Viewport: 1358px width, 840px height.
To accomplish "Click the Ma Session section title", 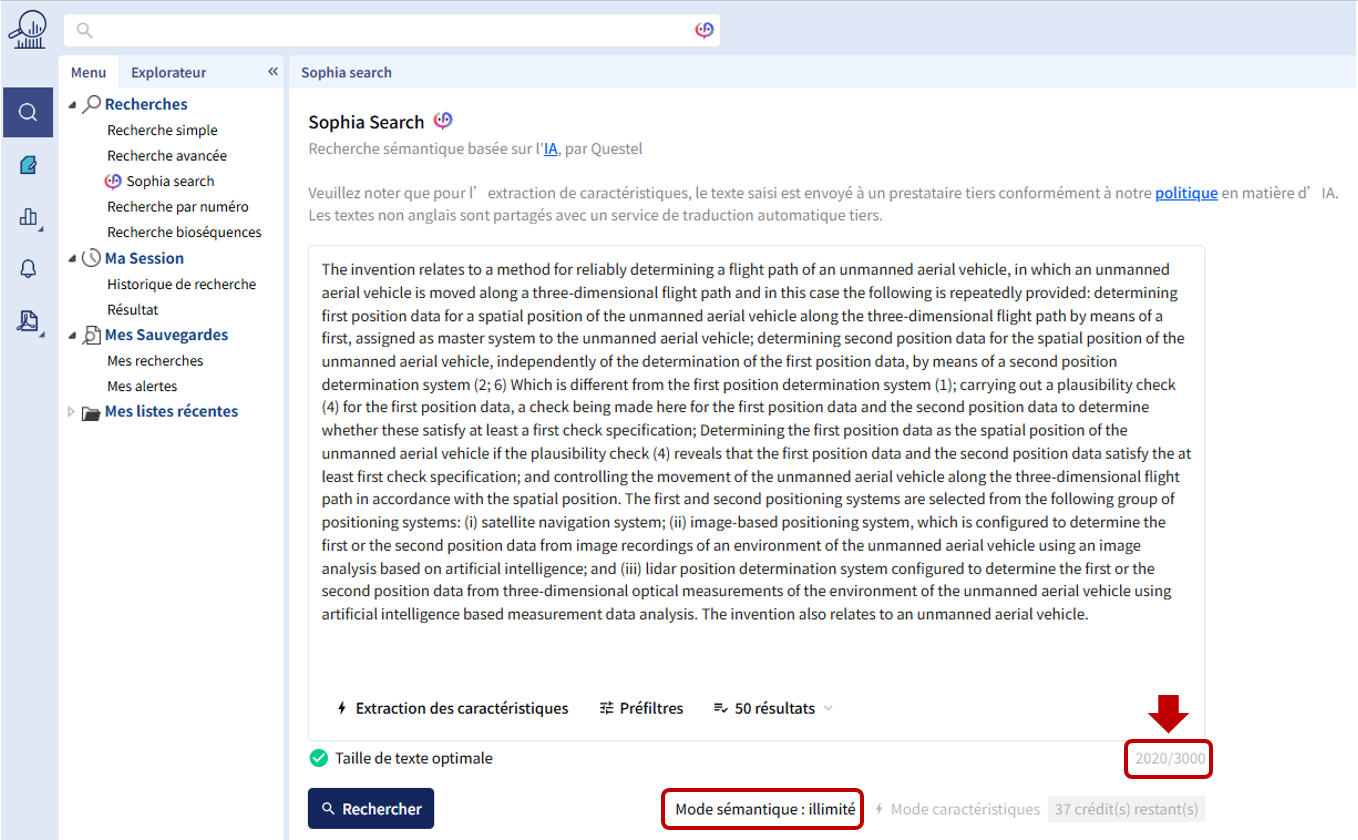I will (144, 258).
